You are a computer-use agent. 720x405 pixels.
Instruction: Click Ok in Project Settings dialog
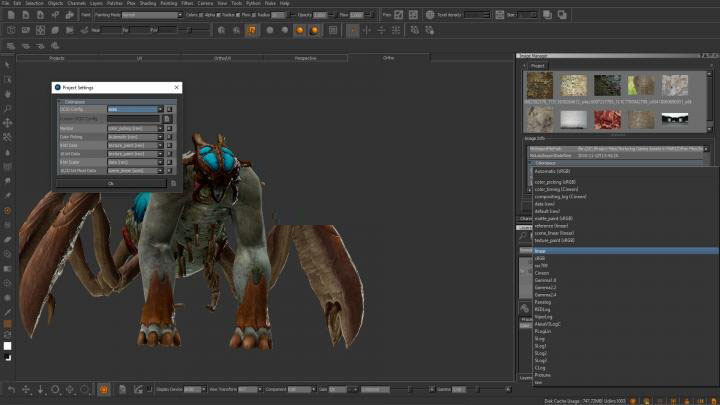pos(111,184)
